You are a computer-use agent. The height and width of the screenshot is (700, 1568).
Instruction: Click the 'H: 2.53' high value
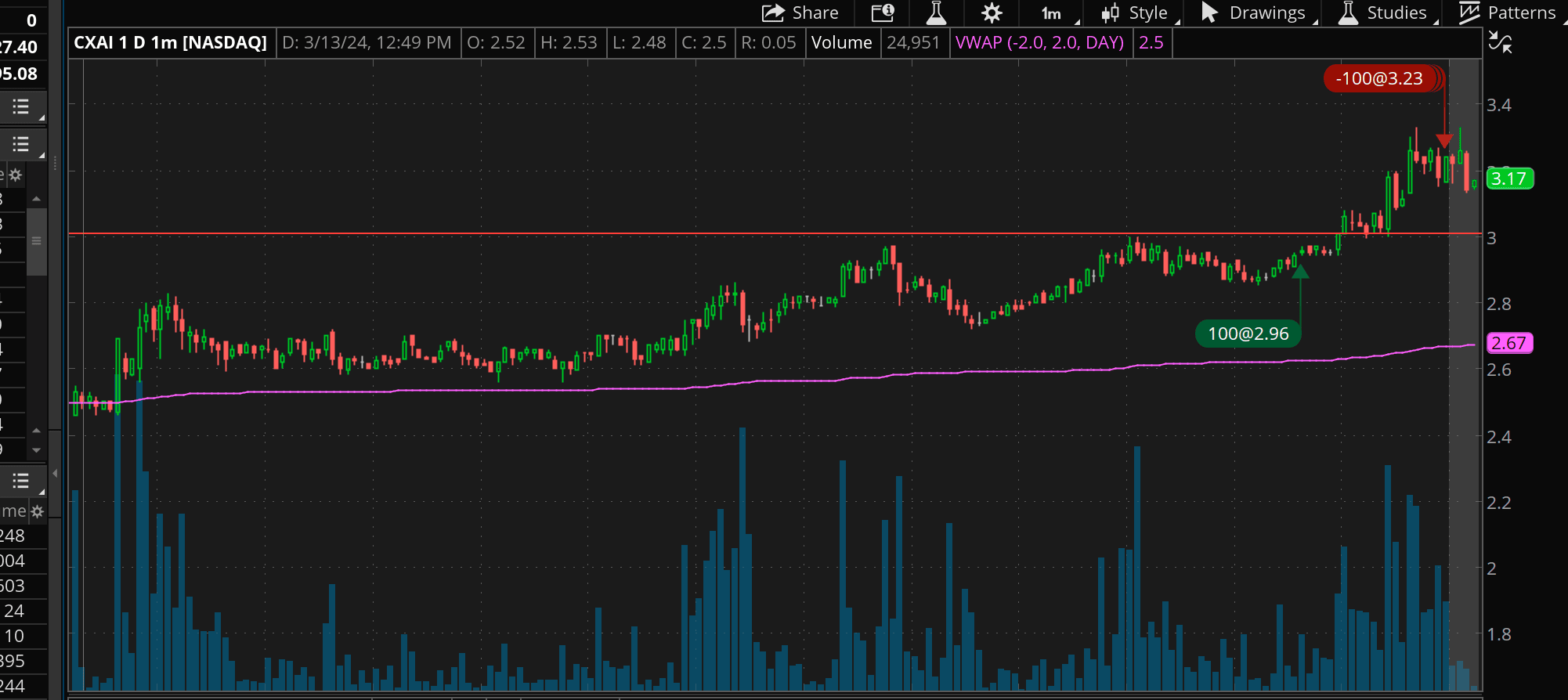pyautogui.click(x=569, y=42)
